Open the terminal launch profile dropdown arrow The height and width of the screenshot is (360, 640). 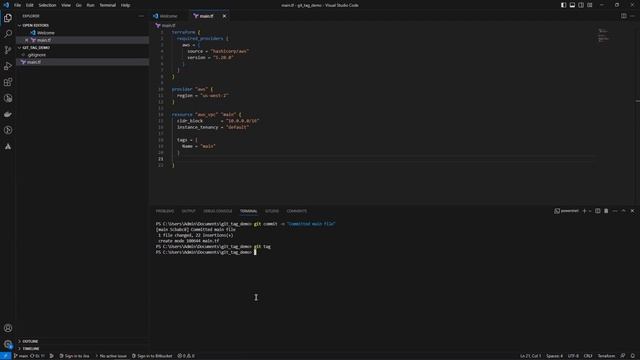tap(590, 211)
